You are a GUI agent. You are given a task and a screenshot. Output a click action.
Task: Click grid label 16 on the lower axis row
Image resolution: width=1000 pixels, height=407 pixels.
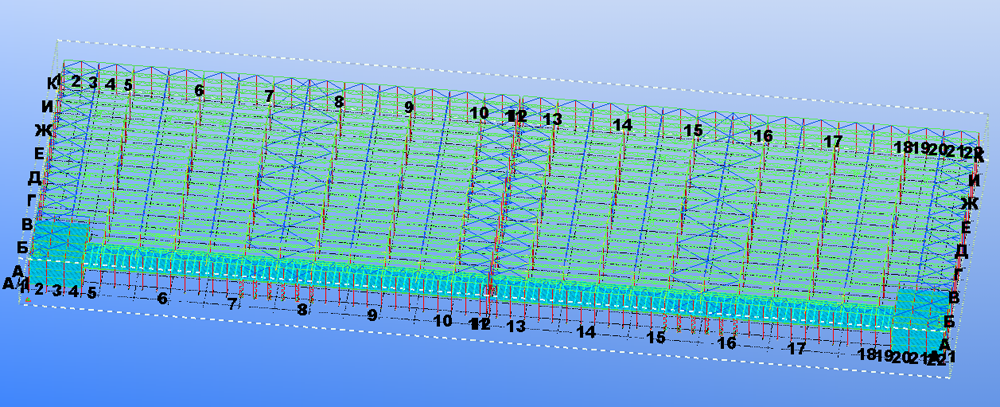(727, 343)
